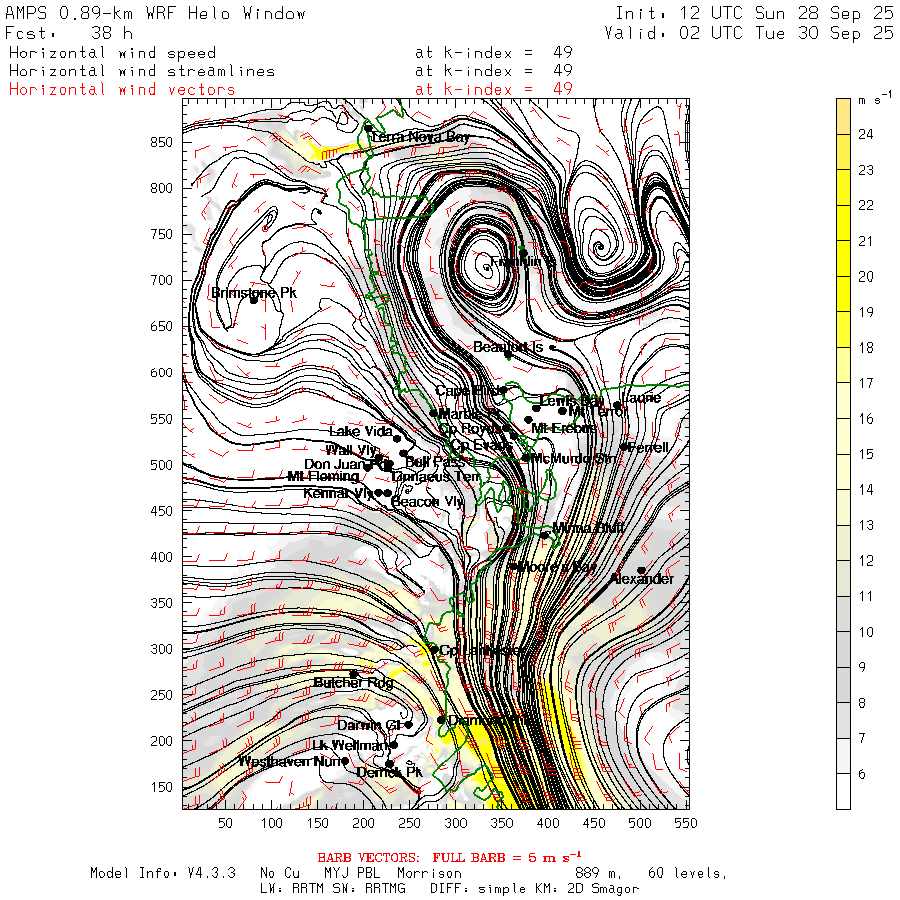Screen dimensions: 900x900
Task: Click color bar segment between 20 and 21
Action: click(x=843, y=258)
